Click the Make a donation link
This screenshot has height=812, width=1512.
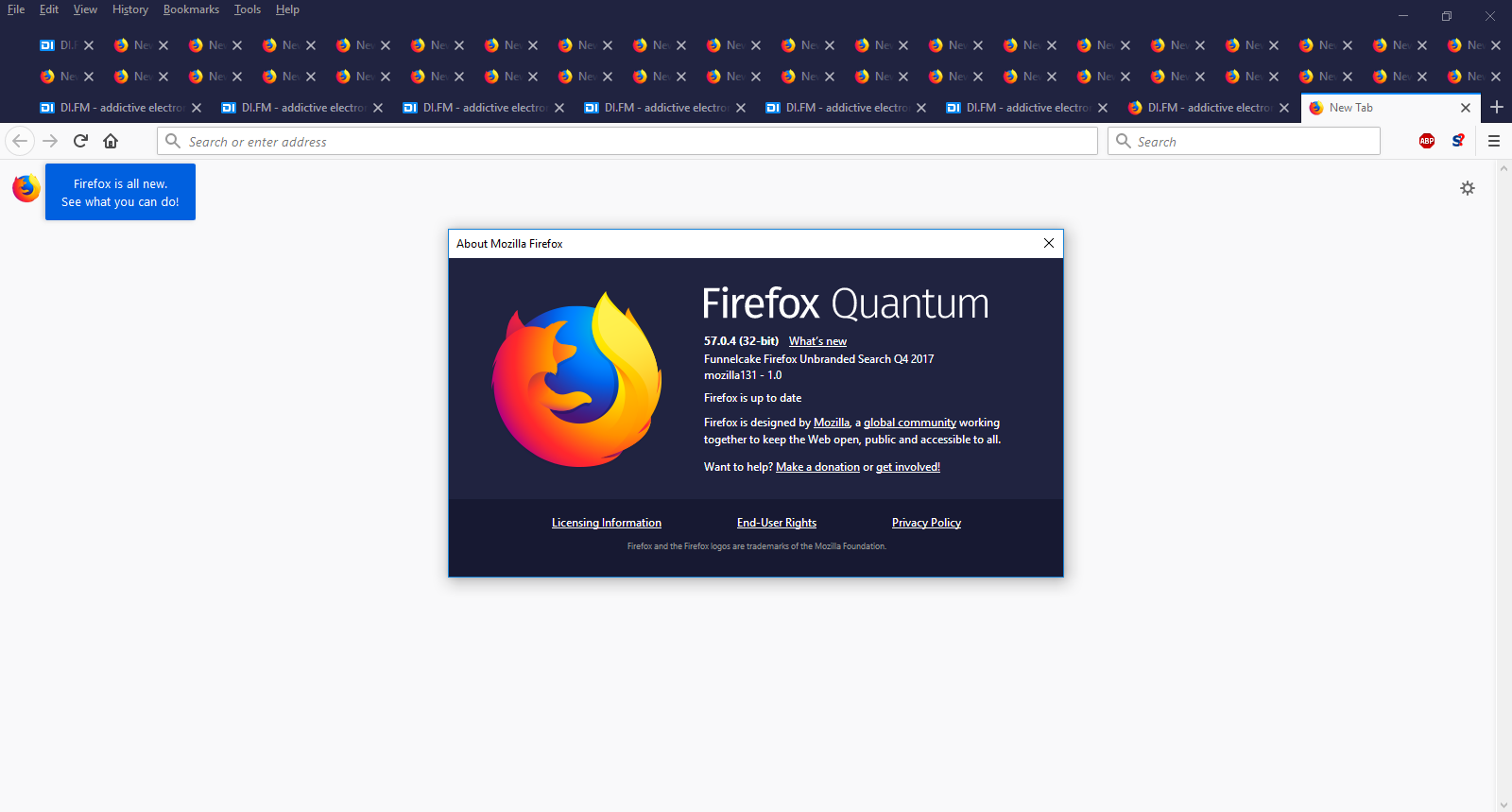coord(817,467)
